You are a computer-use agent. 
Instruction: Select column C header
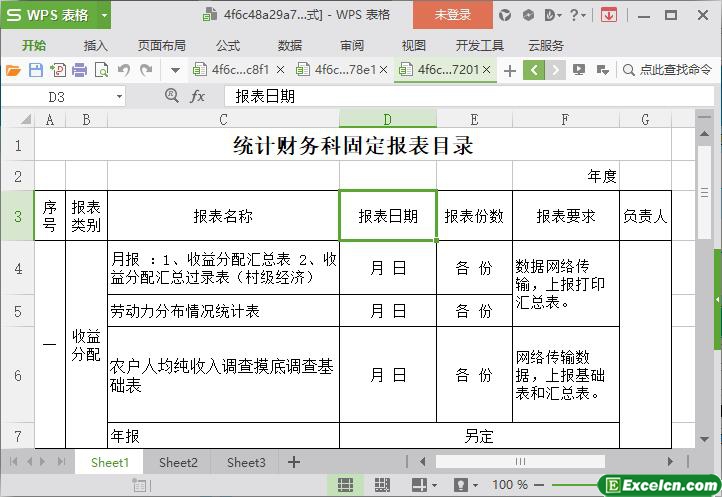point(223,119)
